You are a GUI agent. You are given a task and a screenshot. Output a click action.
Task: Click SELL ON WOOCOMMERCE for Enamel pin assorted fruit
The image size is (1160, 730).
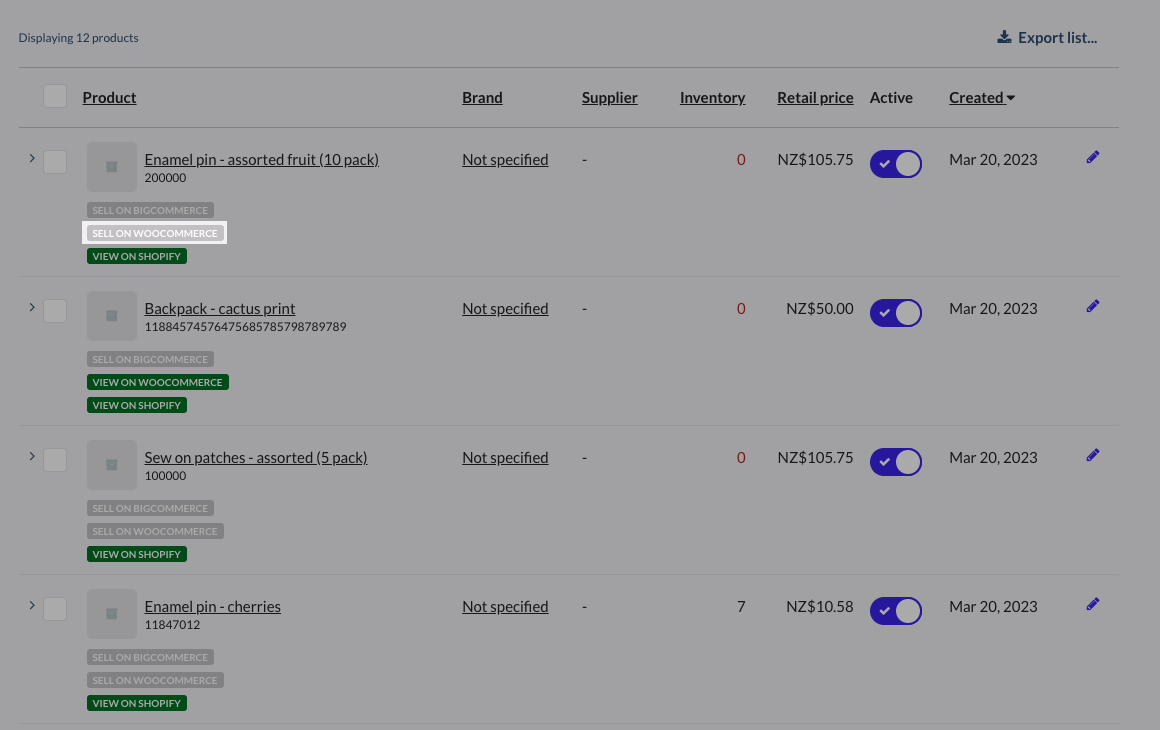coord(154,232)
